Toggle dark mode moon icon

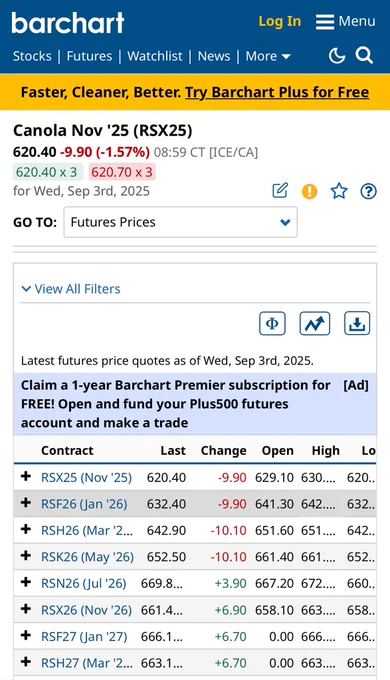click(x=337, y=56)
